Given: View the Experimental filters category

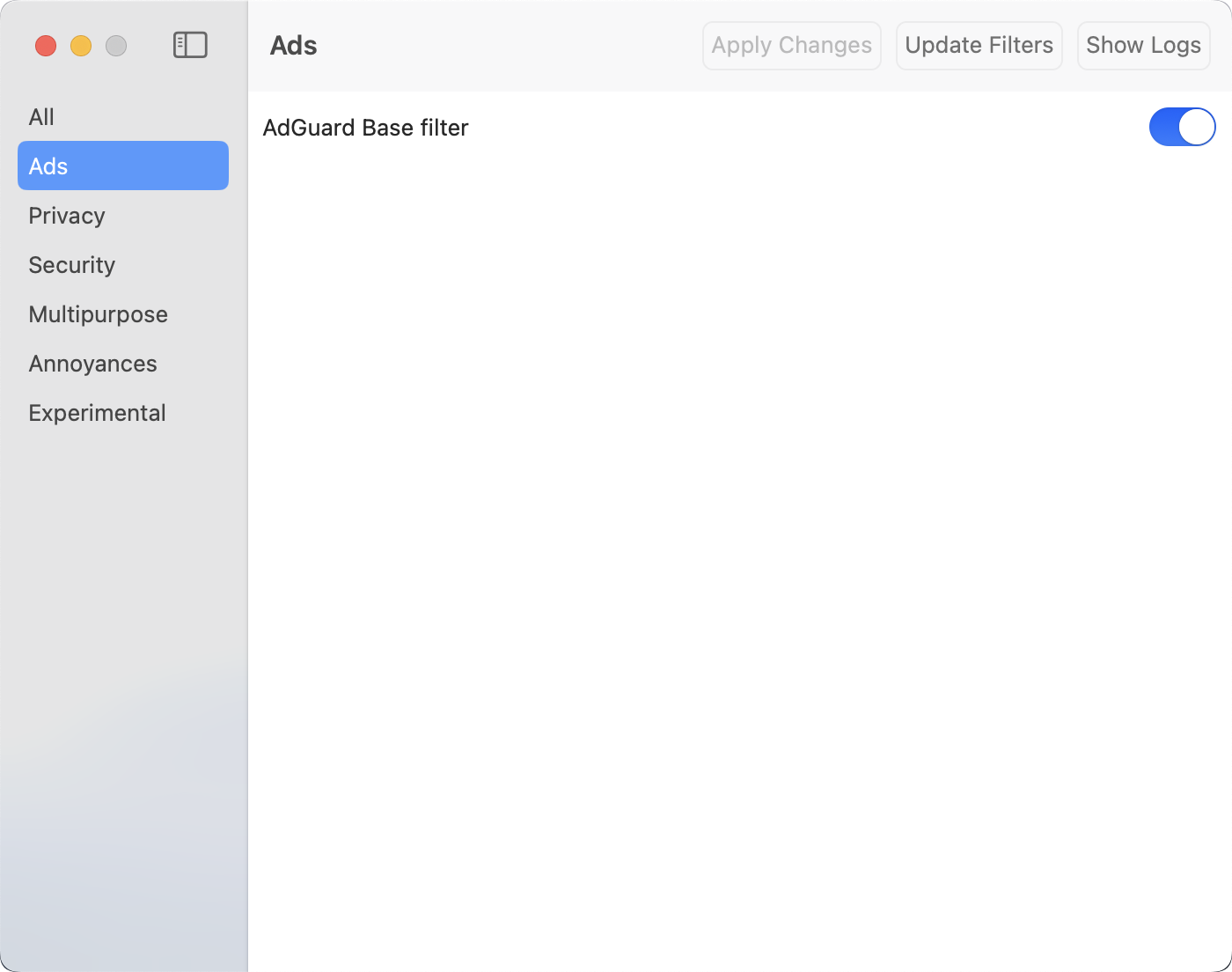Looking at the screenshot, I should (x=97, y=413).
